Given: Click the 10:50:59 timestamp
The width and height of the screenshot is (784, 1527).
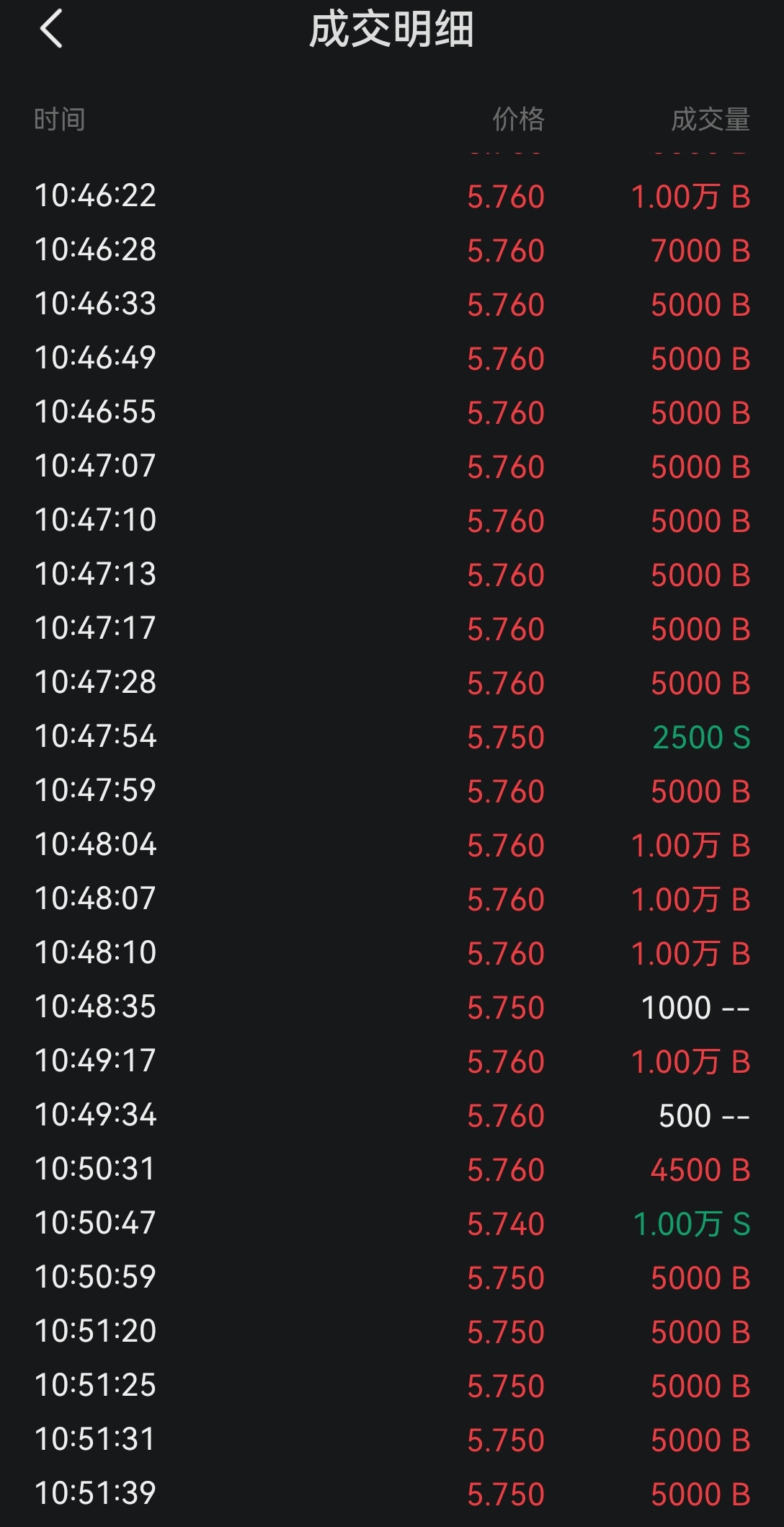Looking at the screenshot, I should tap(95, 1278).
